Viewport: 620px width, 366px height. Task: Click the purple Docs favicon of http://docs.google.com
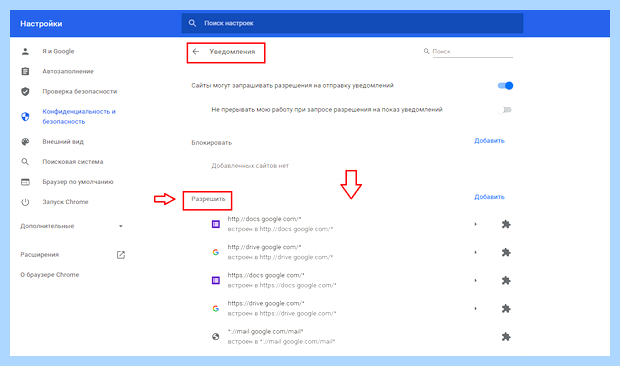[x=215, y=224]
